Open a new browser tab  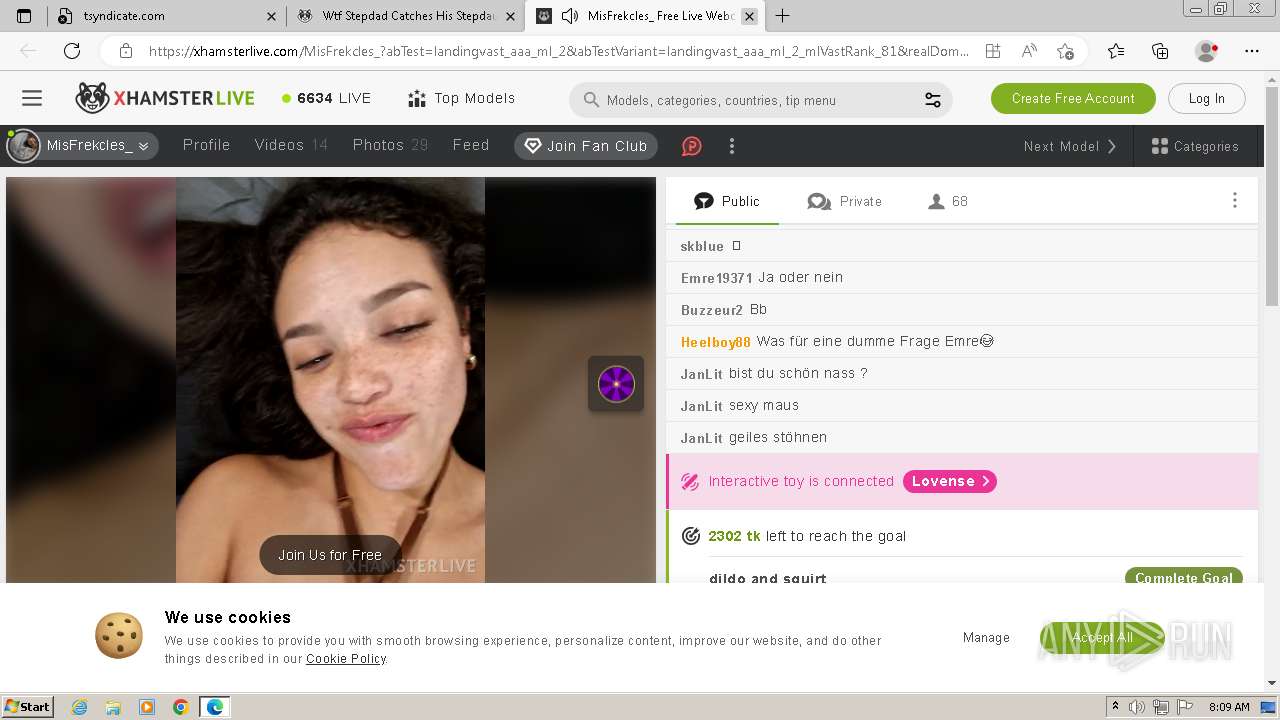[782, 16]
